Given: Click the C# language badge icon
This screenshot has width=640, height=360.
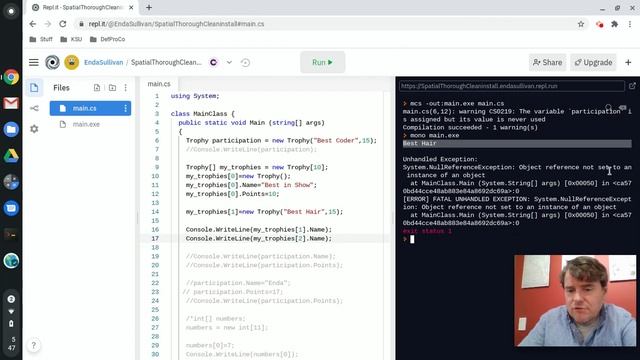Looking at the screenshot, I should click(x=213, y=62).
